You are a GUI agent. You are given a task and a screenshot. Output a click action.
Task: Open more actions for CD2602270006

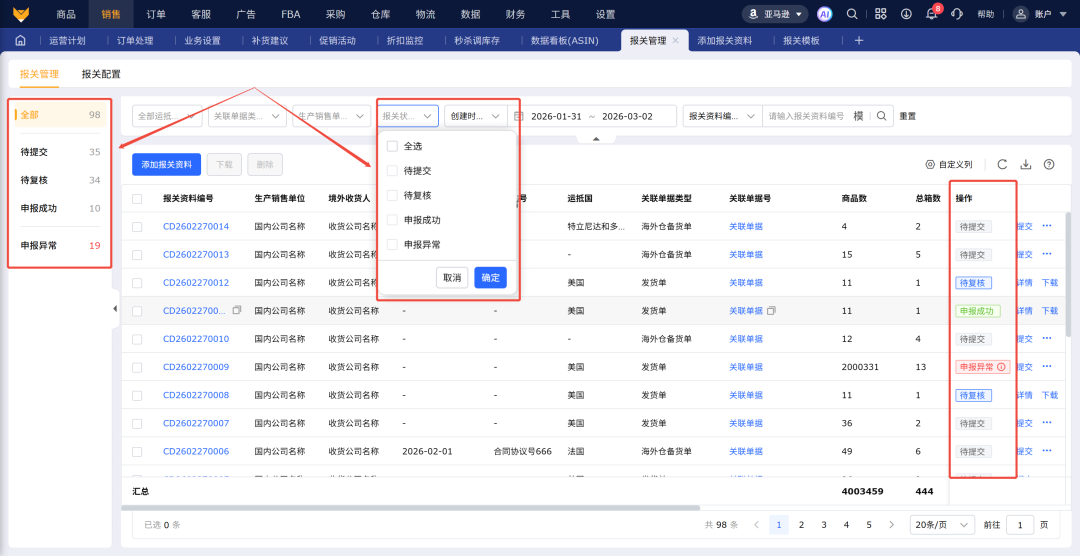(x=1047, y=451)
